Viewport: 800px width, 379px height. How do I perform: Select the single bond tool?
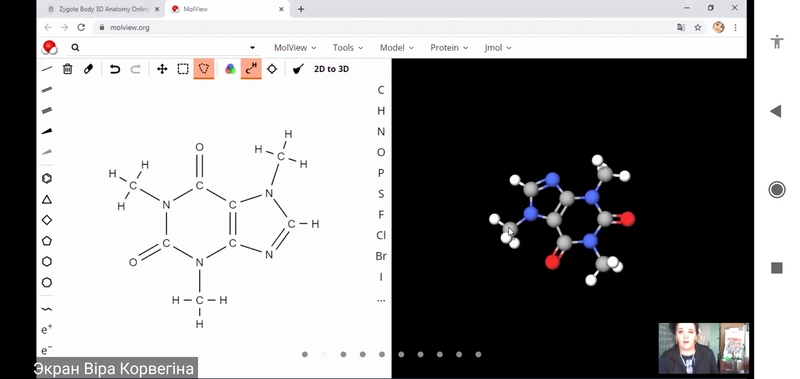click(x=47, y=68)
